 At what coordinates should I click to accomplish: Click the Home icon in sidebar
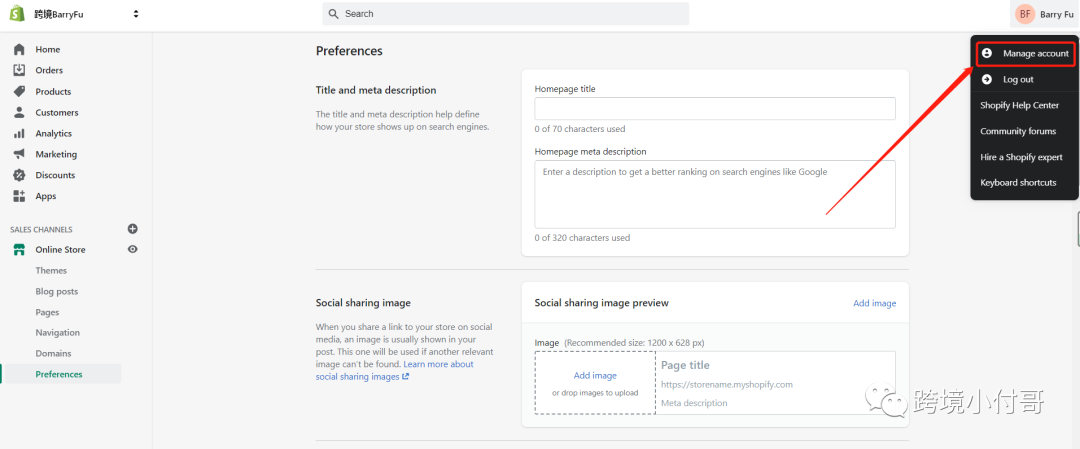click(x=19, y=49)
